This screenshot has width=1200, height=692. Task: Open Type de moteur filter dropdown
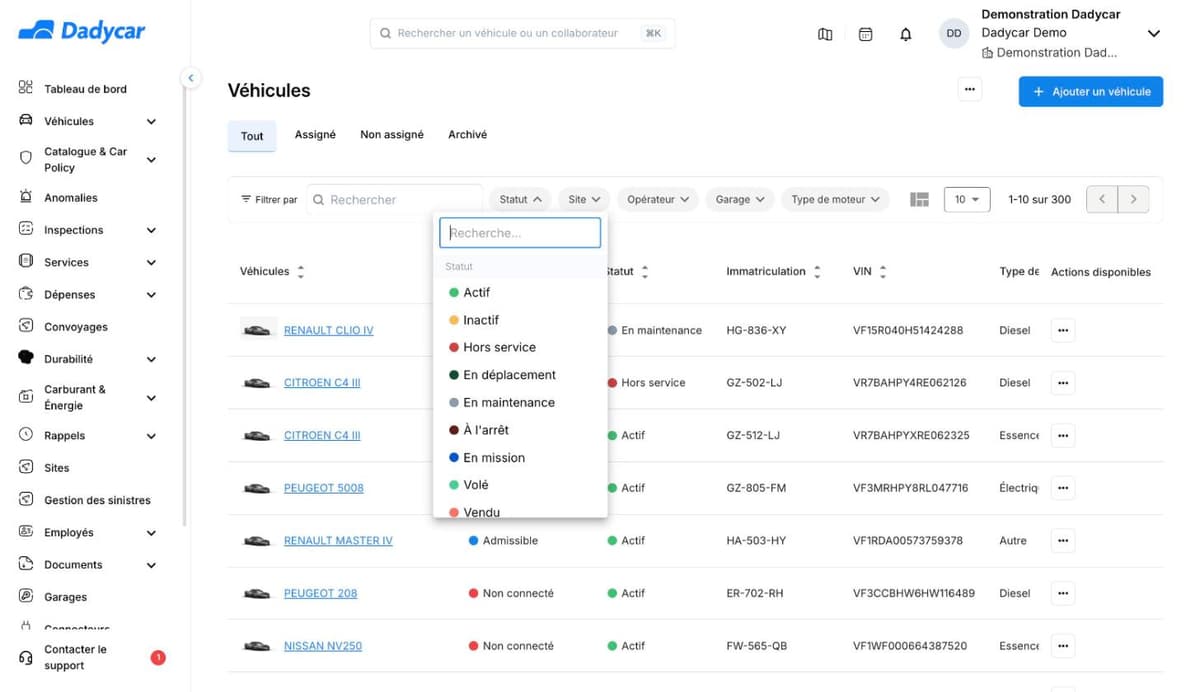pyautogui.click(x=835, y=199)
